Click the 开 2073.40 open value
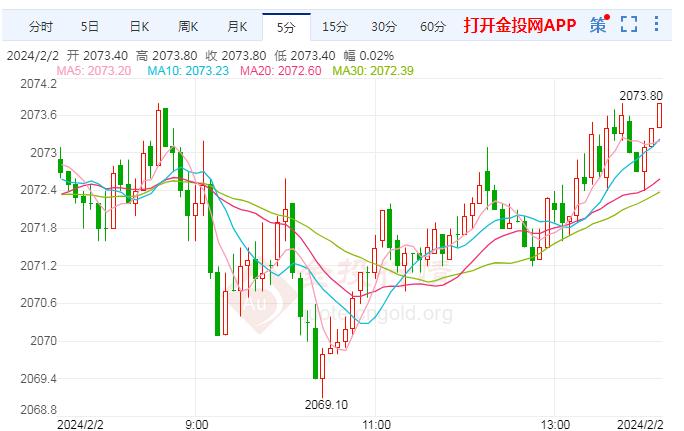The height and width of the screenshot is (431, 684). tap(97, 56)
